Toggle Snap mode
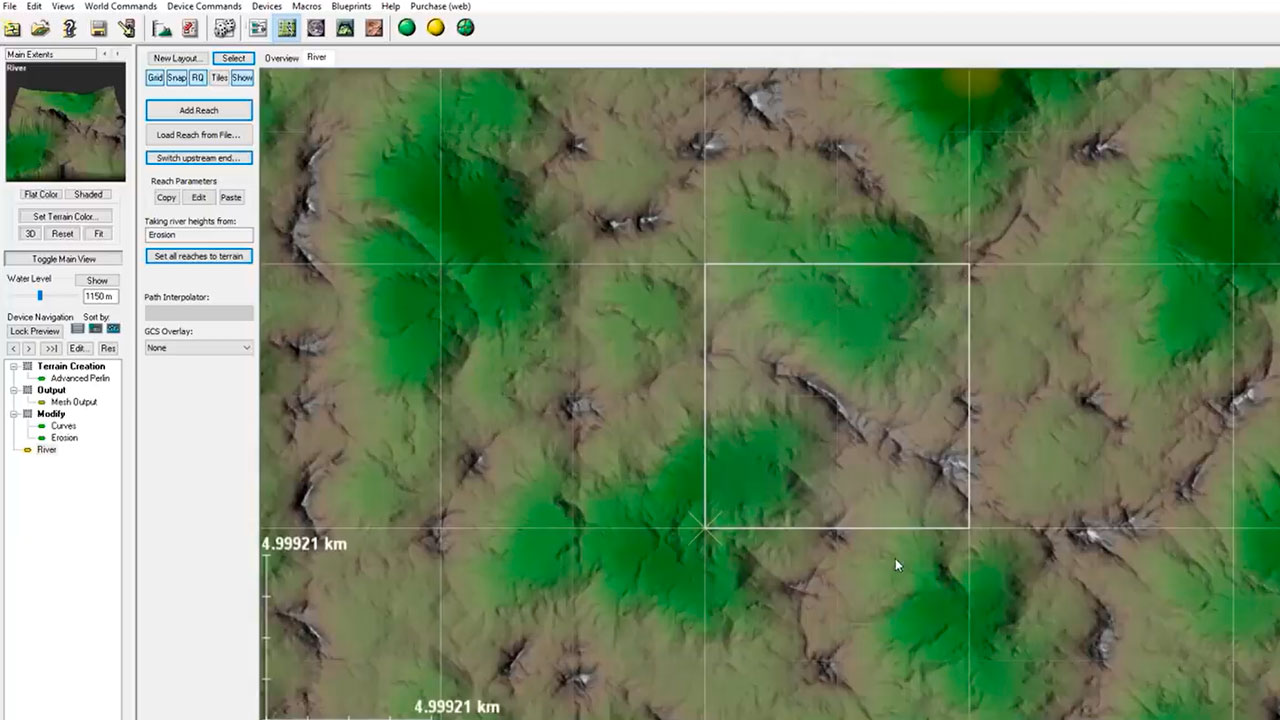Screen dimensions: 1280x720 point(176,78)
